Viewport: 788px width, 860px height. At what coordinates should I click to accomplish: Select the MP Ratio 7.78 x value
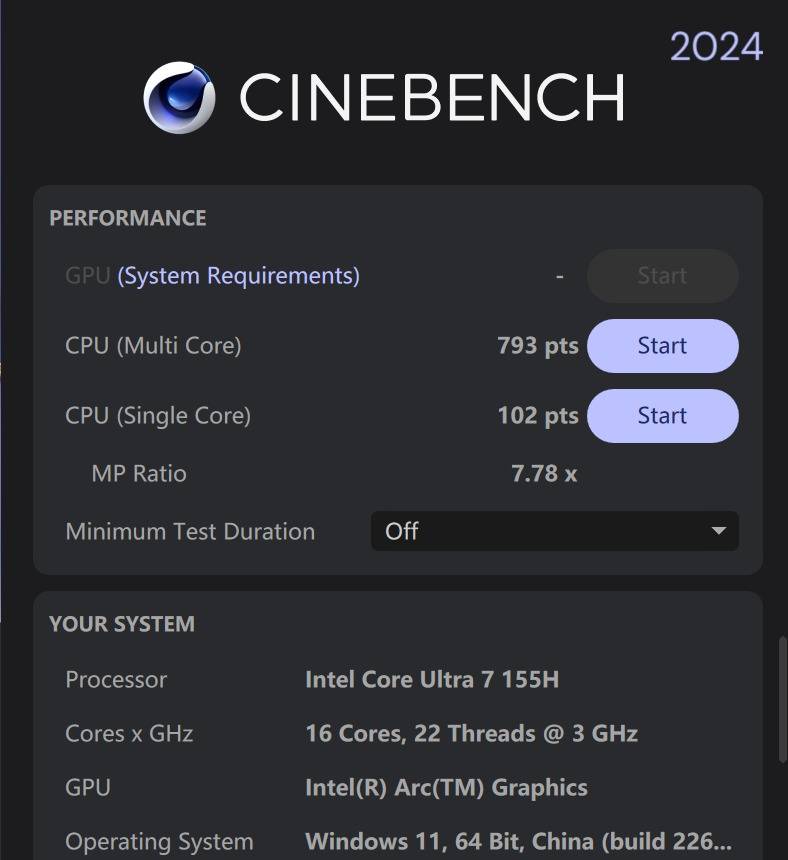543,474
